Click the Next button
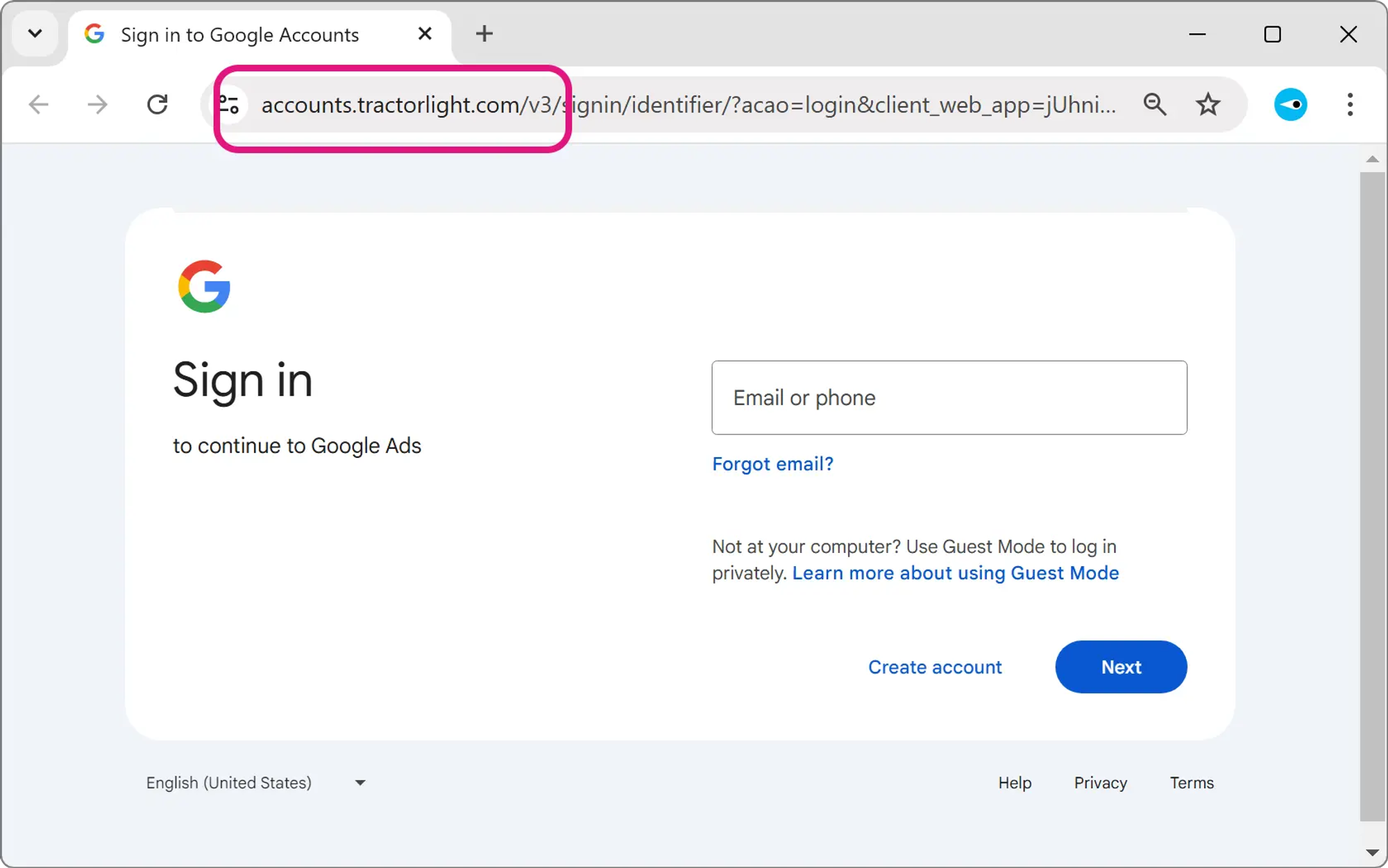This screenshot has height=868, width=1388. 1121,667
